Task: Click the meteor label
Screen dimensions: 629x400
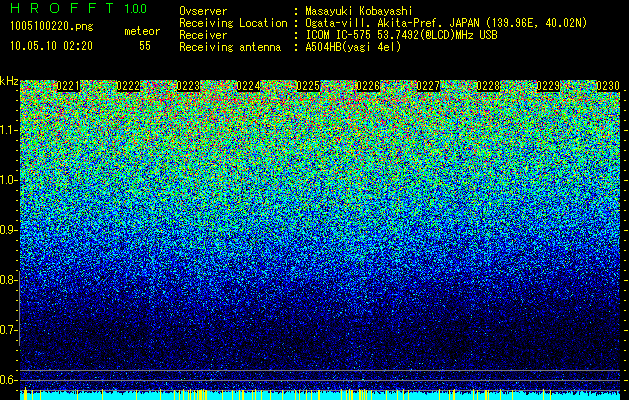Action: click(x=142, y=31)
